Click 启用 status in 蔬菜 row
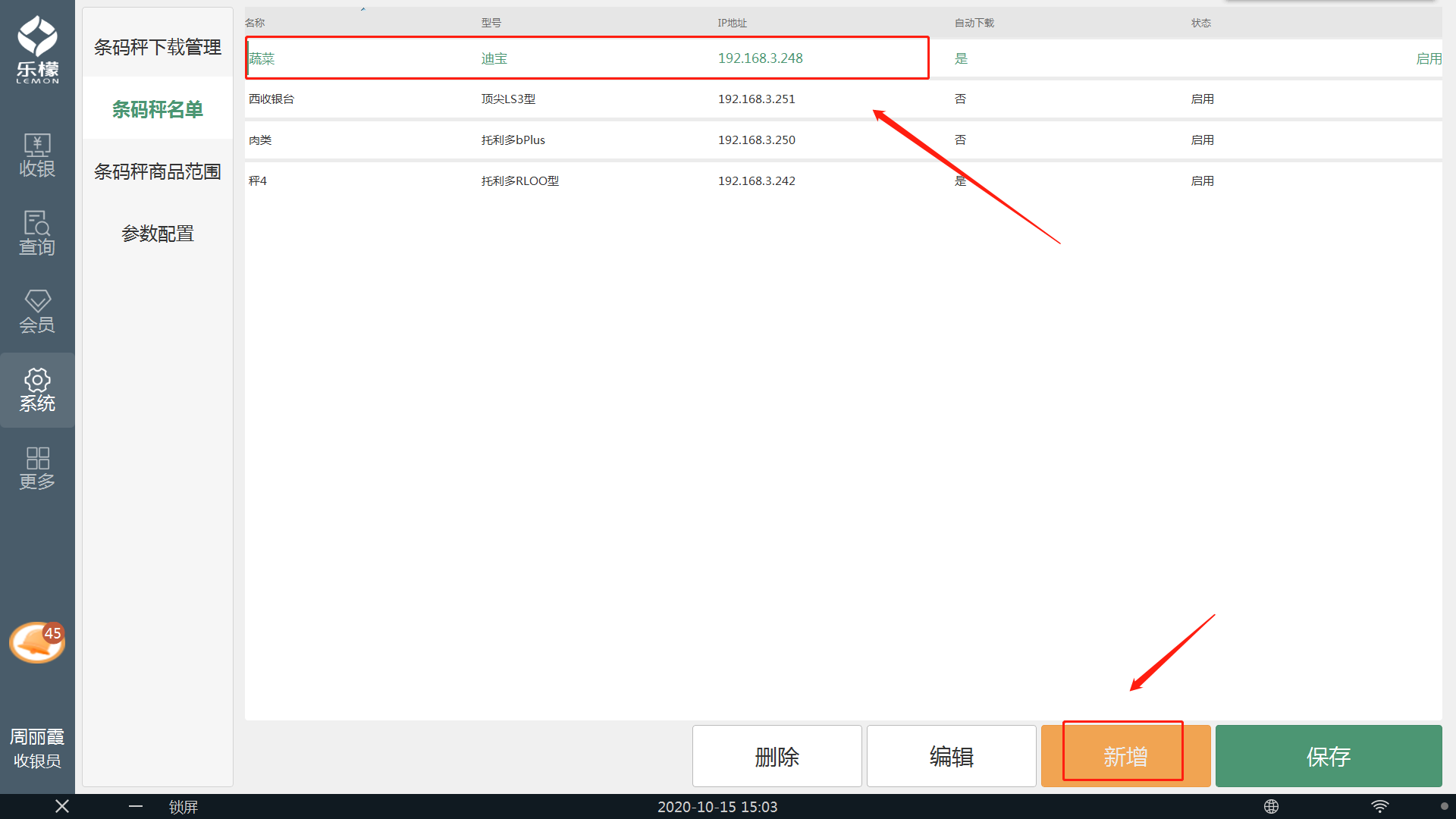The height and width of the screenshot is (819, 1456). coord(1429,58)
